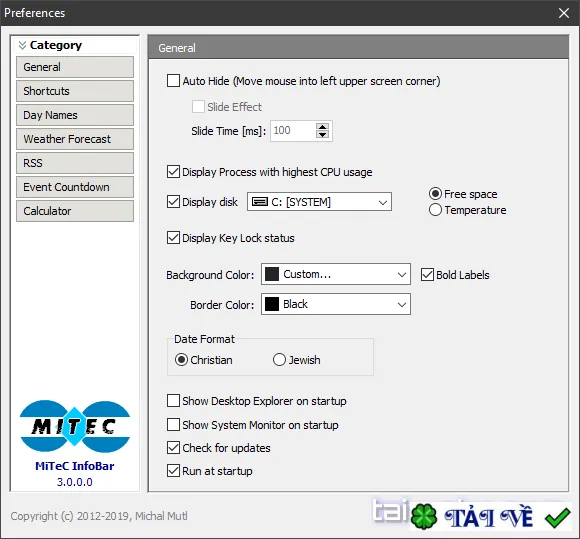The width and height of the screenshot is (580, 539).
Task: Enable Show Desktop Explorer on startup
Action: [173, 401]
